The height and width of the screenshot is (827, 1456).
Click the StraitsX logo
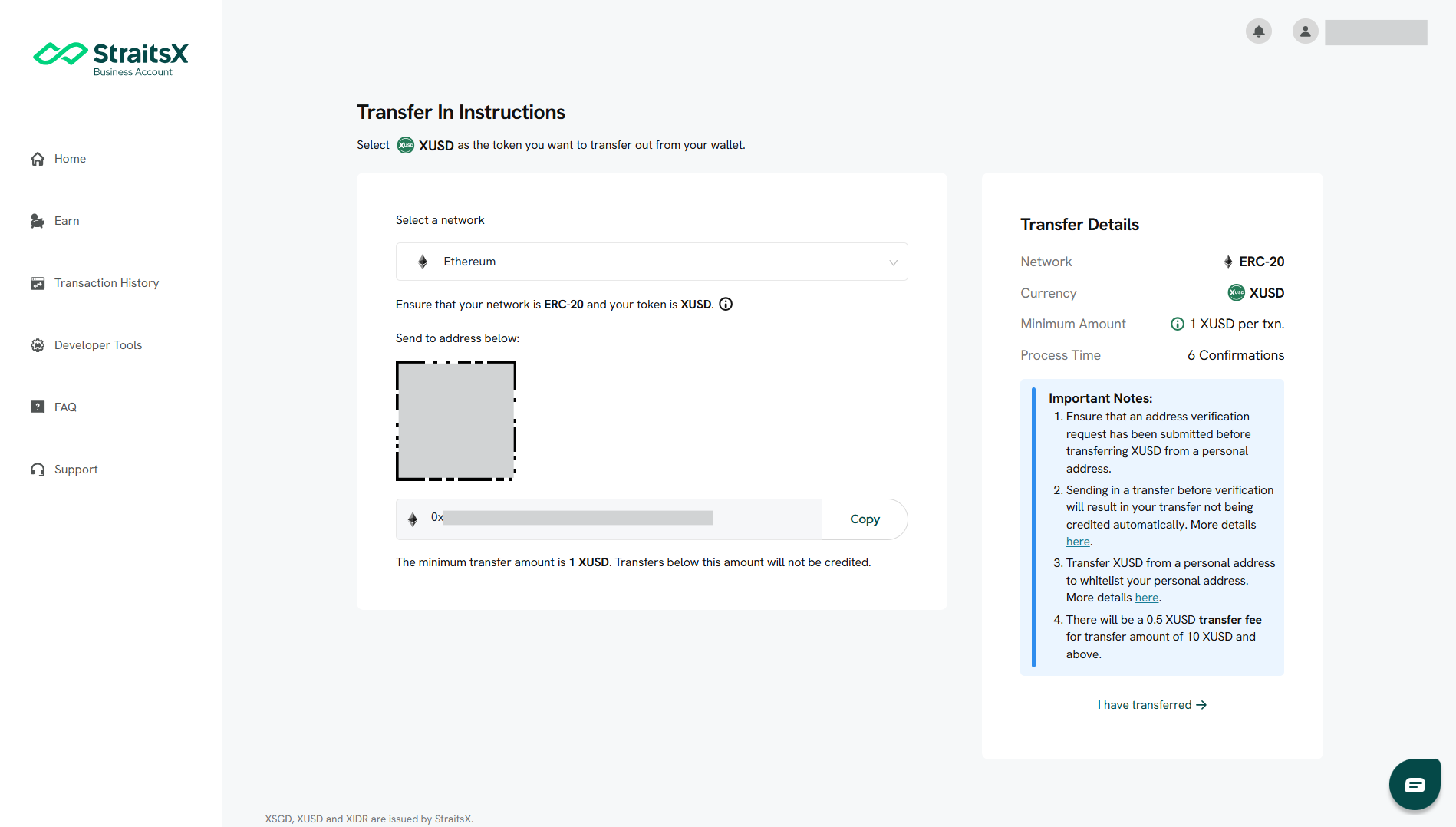pos(110,58)
